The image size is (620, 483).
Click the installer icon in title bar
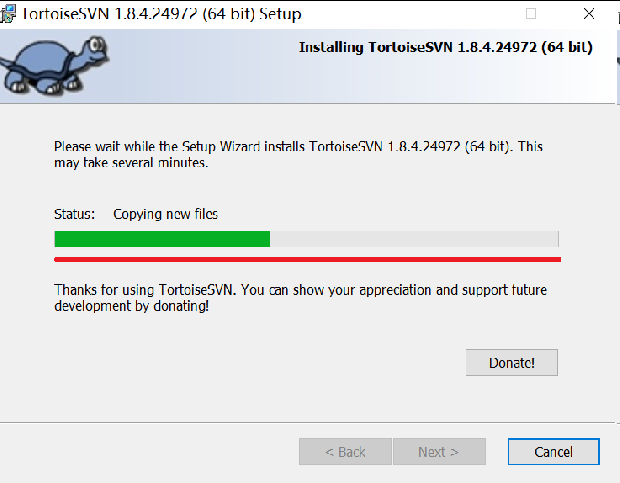click(x=8, y=14)
